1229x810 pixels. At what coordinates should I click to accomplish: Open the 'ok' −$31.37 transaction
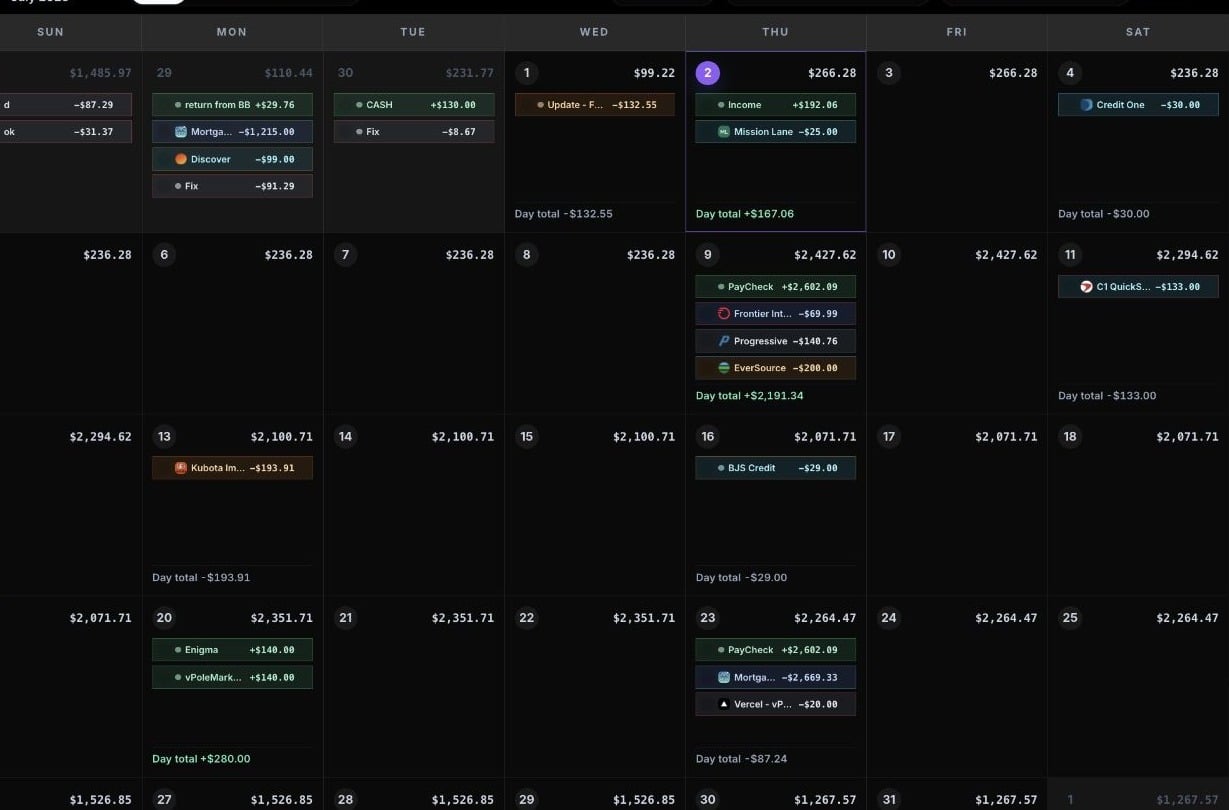[x=65, y=132]
